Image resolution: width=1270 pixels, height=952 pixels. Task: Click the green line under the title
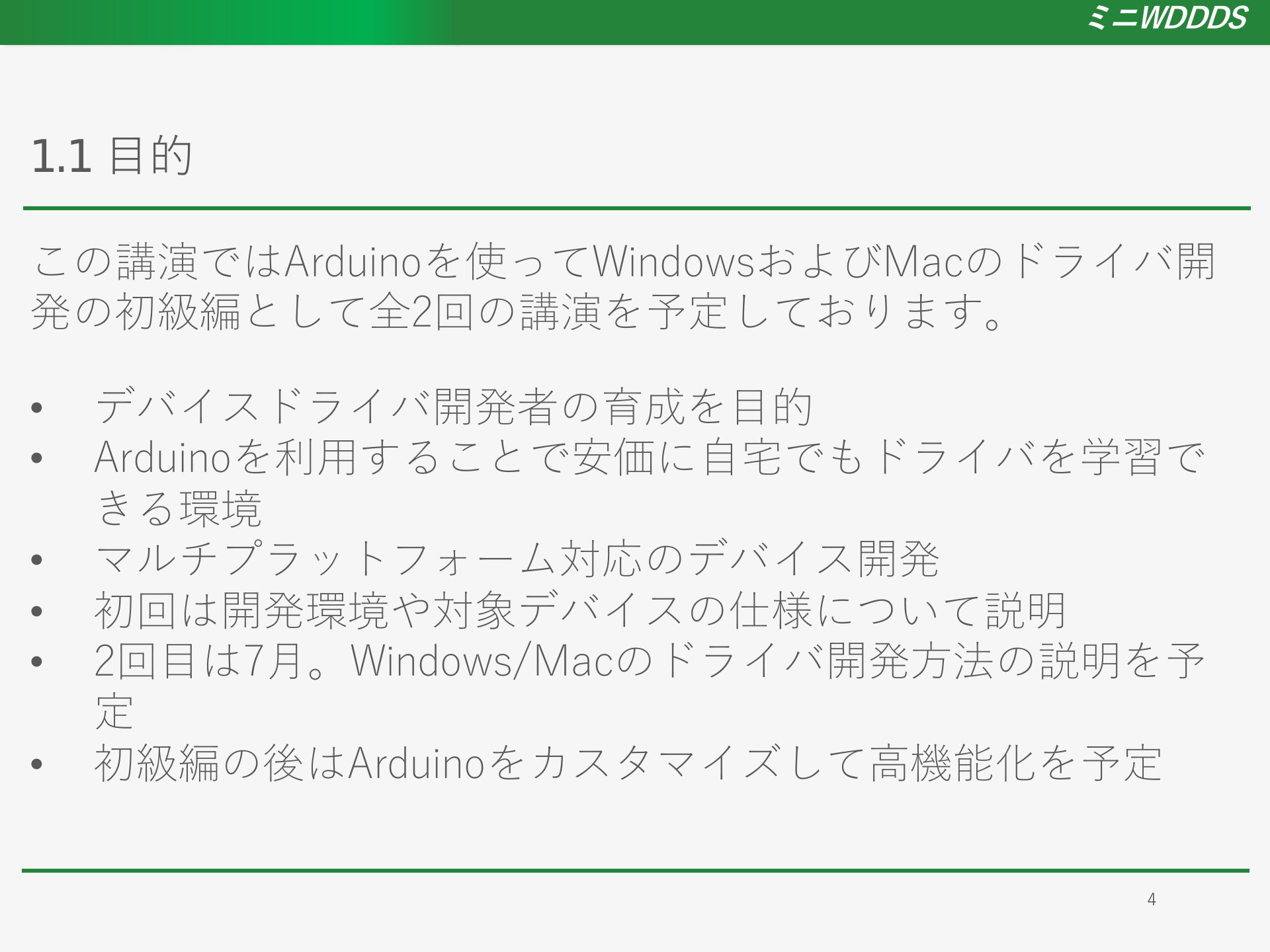pos(637,208)
